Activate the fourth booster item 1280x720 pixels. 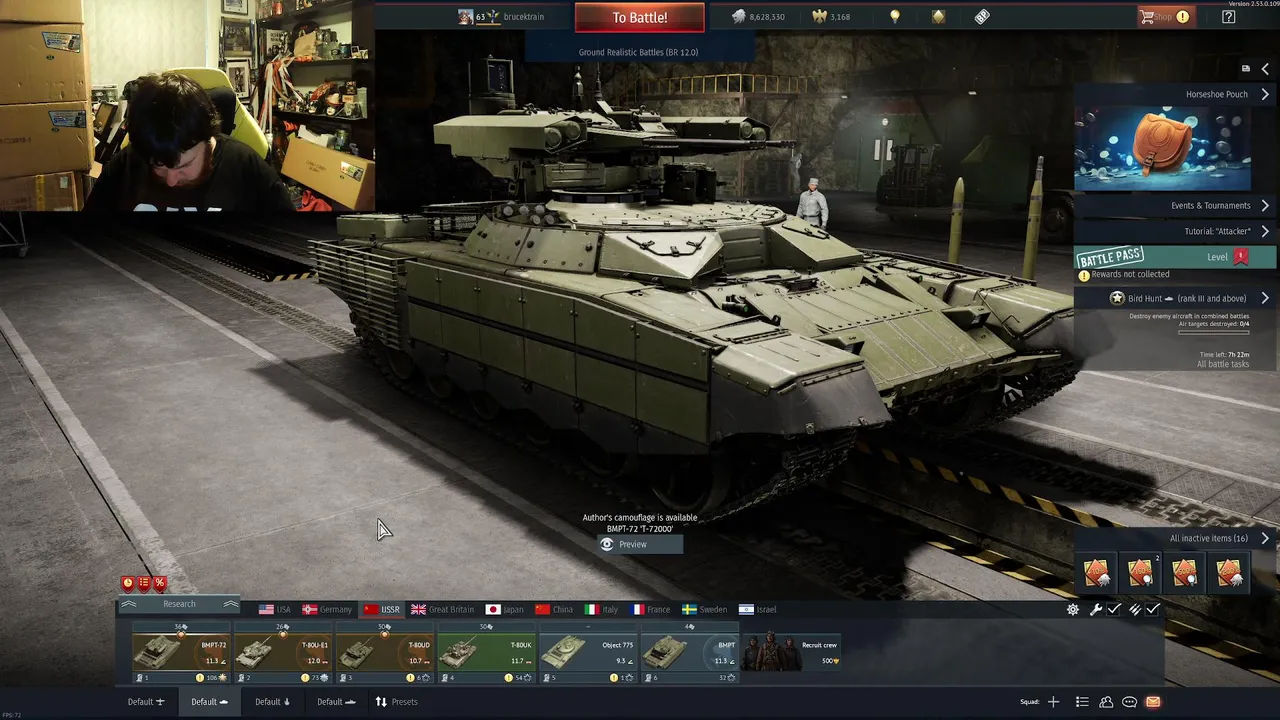pyautogui.click(x=1229, y=573)
